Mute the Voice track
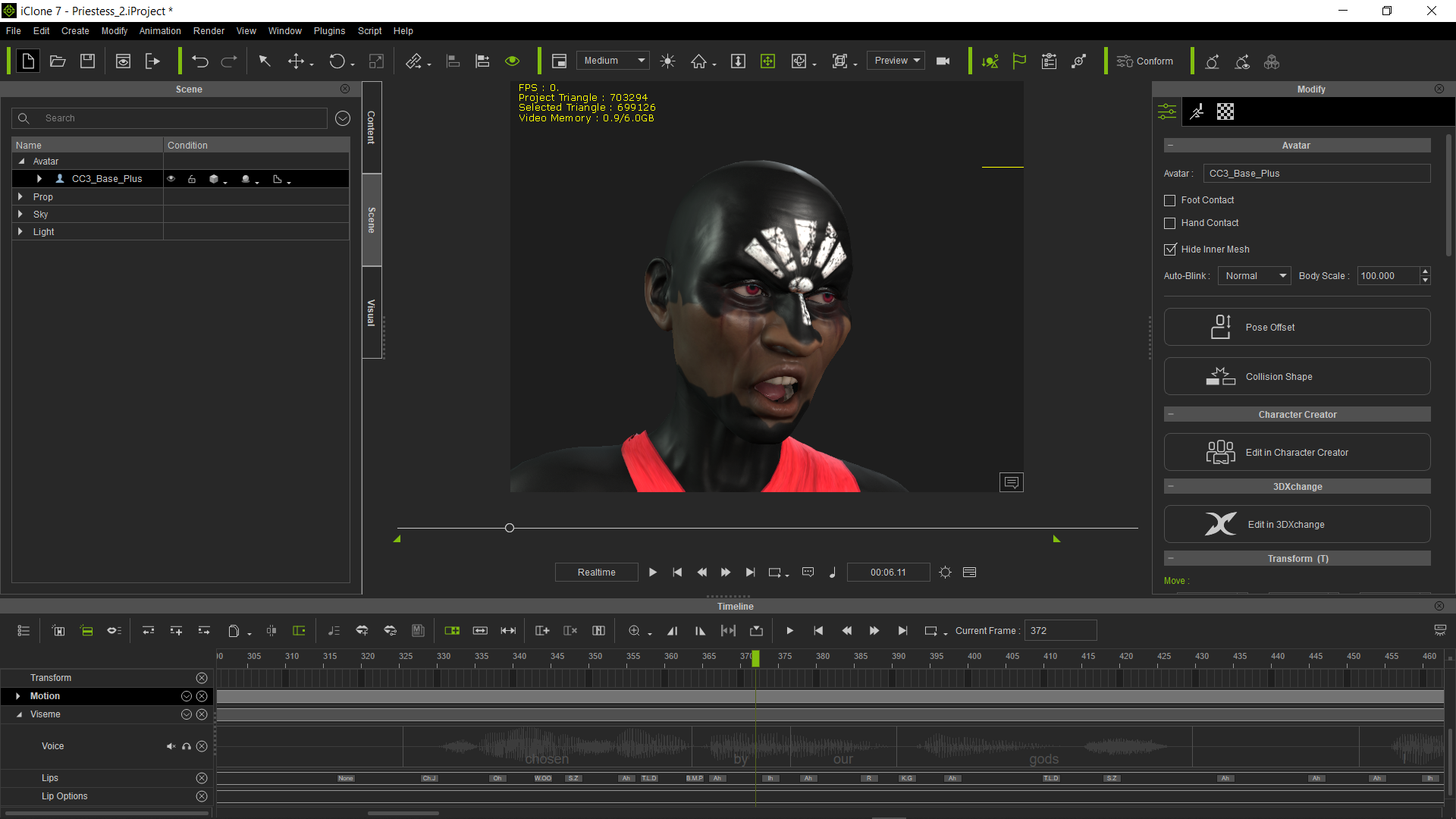1456x819 pixels. pyautogui.click(x=171, y=747)
